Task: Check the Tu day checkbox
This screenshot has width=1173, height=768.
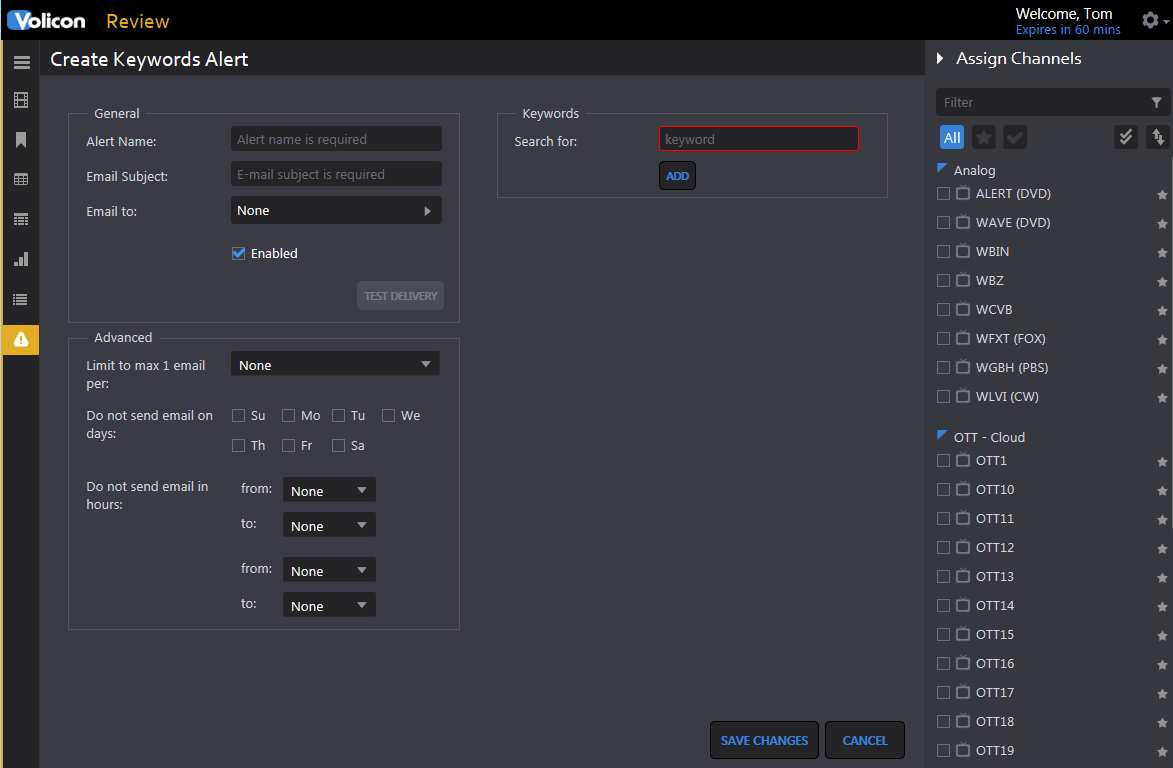Action: (x=338, y=416)
